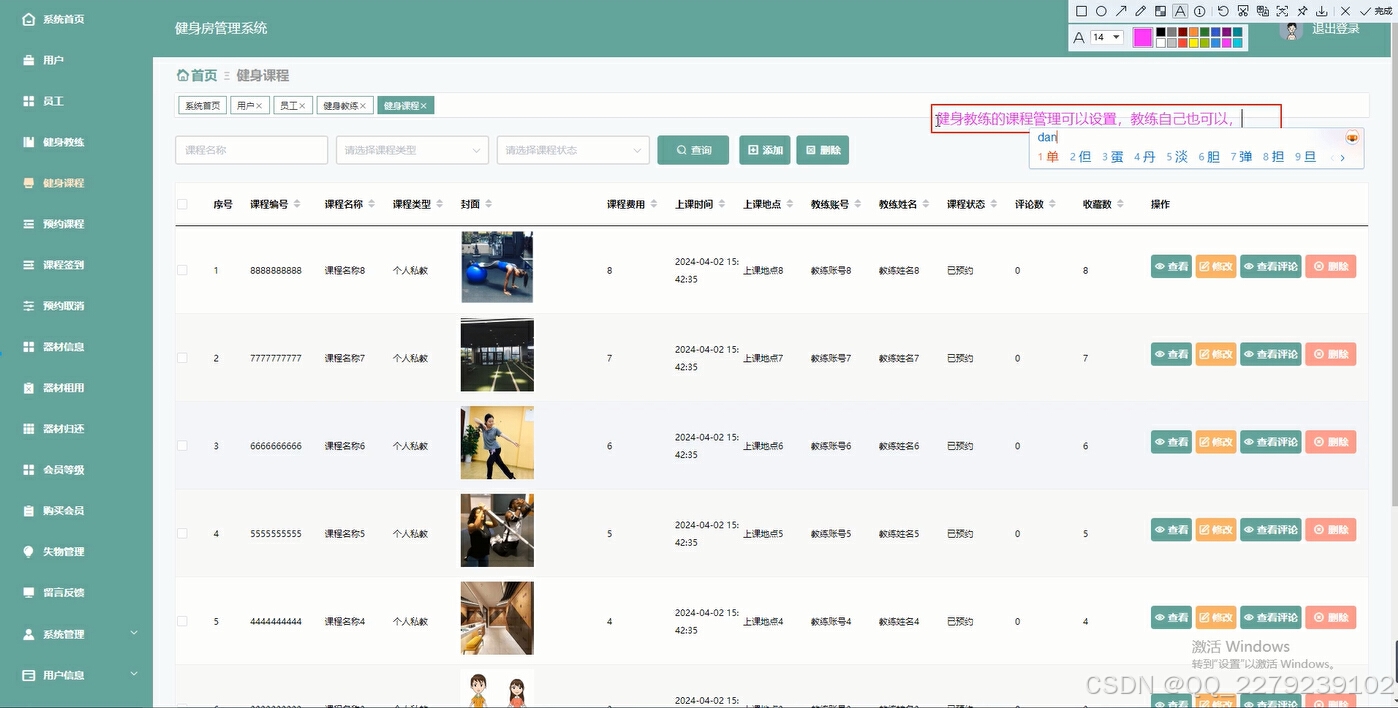This screenshot has height=708, width=1398.
Task: Select the mosaic blur tool
Action: click(x=1161, y=11)
